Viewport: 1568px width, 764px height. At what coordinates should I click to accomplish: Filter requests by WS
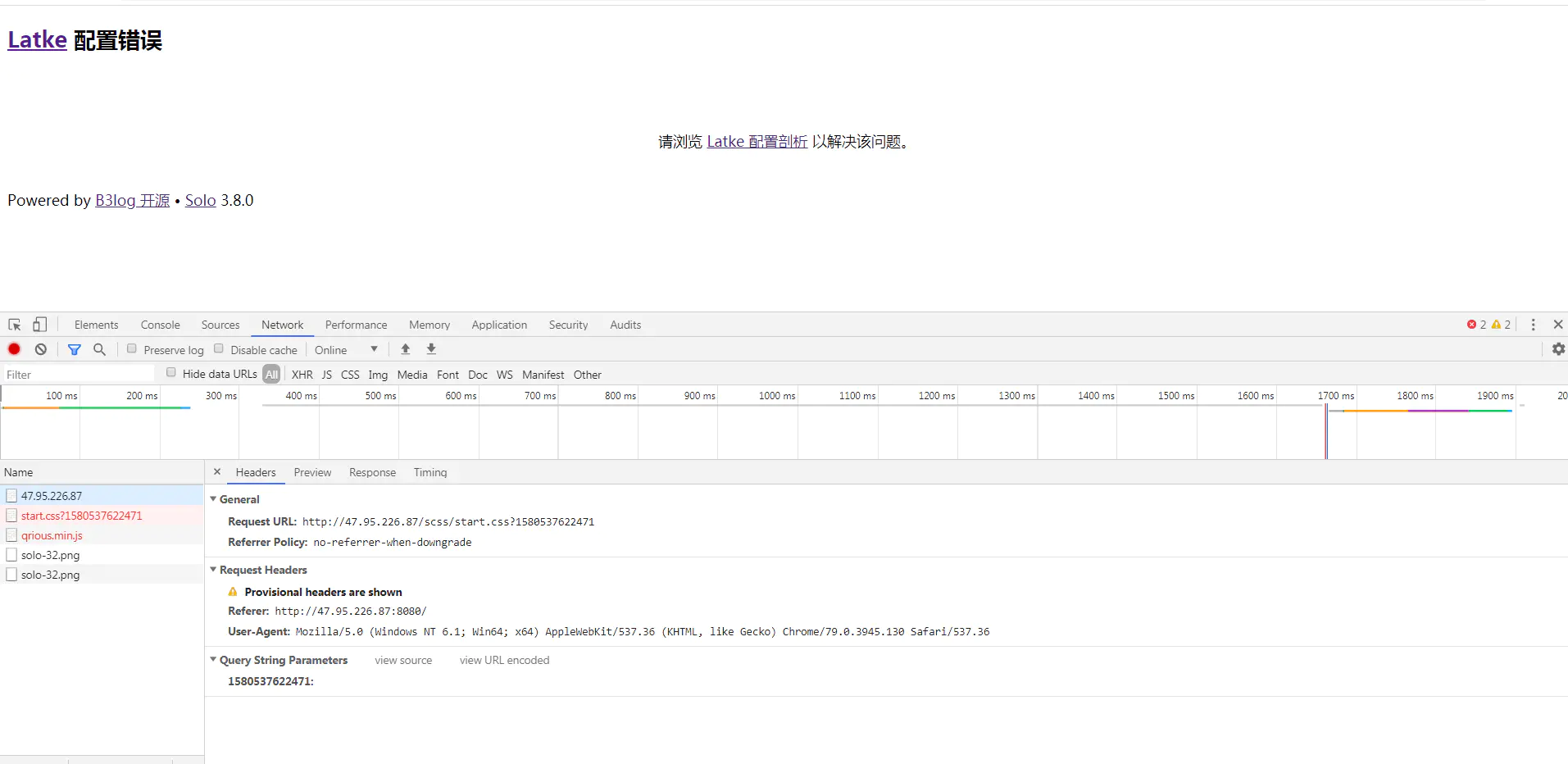(x=505, y=375)
